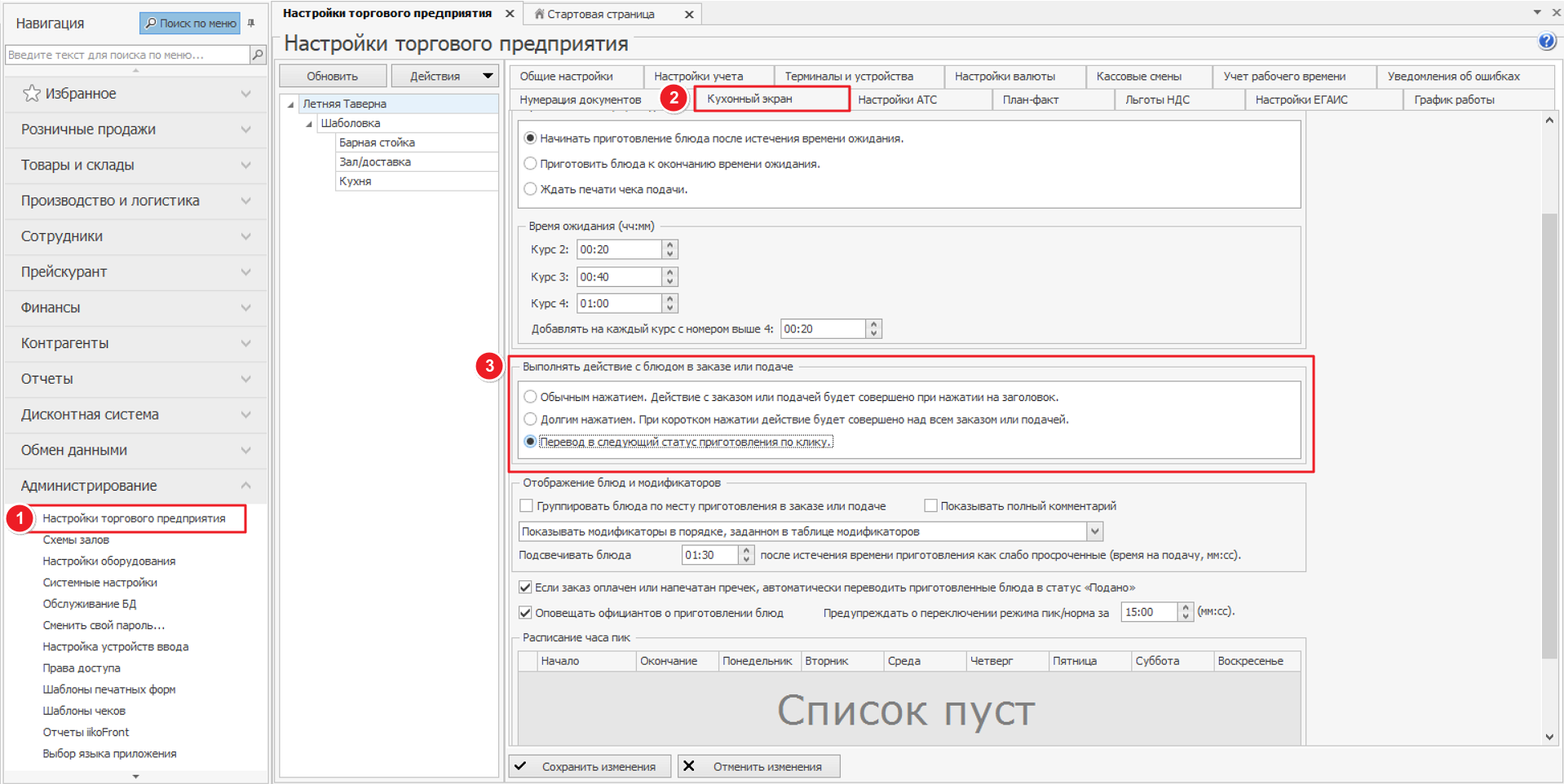Select 'Перевод в следующий статус приготовления по клику'
The width and height of the screenshot is (1564, 784).
(530, 442)
